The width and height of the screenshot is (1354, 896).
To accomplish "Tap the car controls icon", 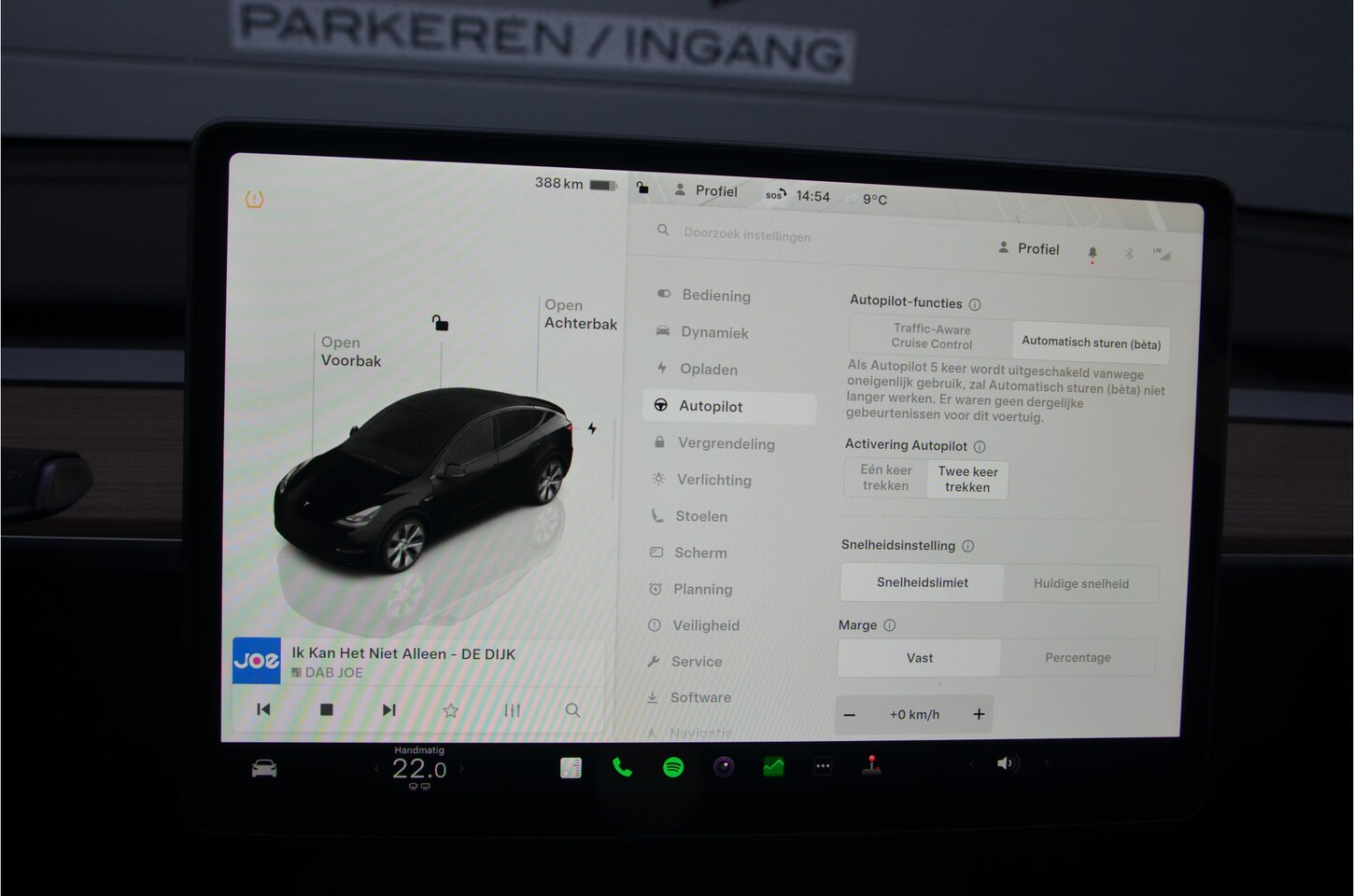I will (264, 768).
